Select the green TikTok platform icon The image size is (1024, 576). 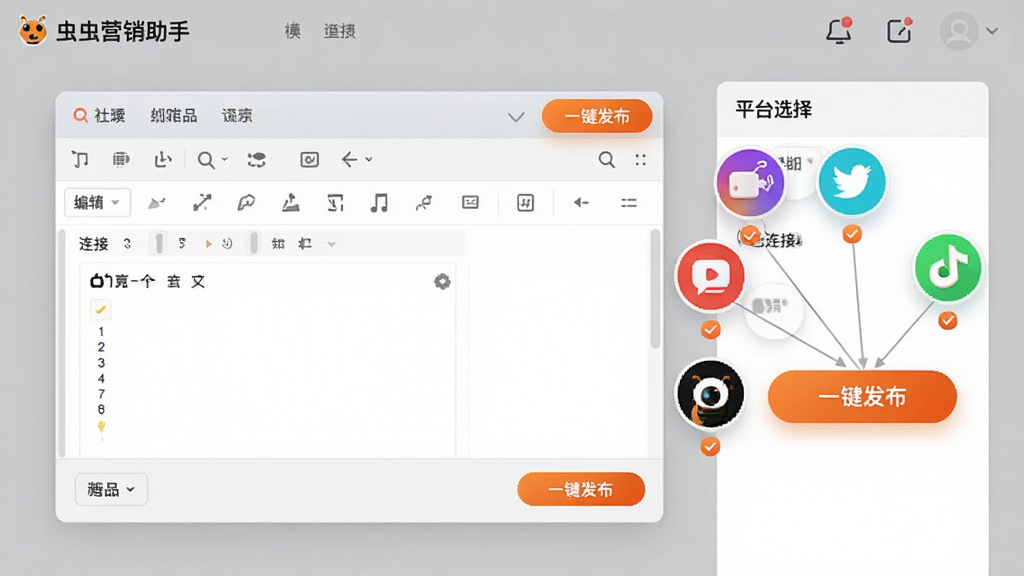tap(948, 267)
